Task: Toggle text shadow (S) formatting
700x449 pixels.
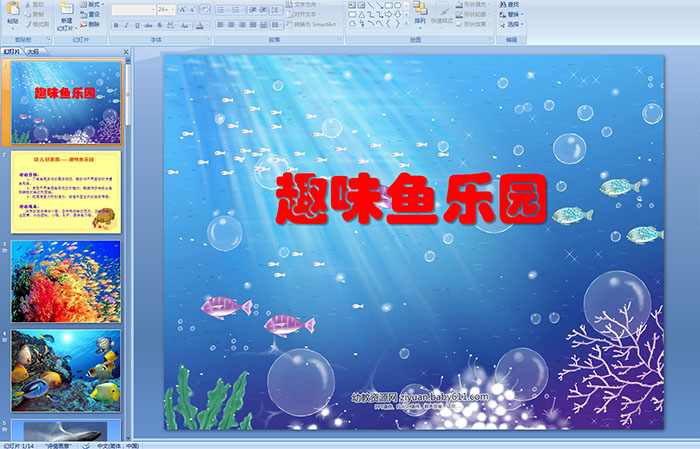Action: [x=159, y=25]
